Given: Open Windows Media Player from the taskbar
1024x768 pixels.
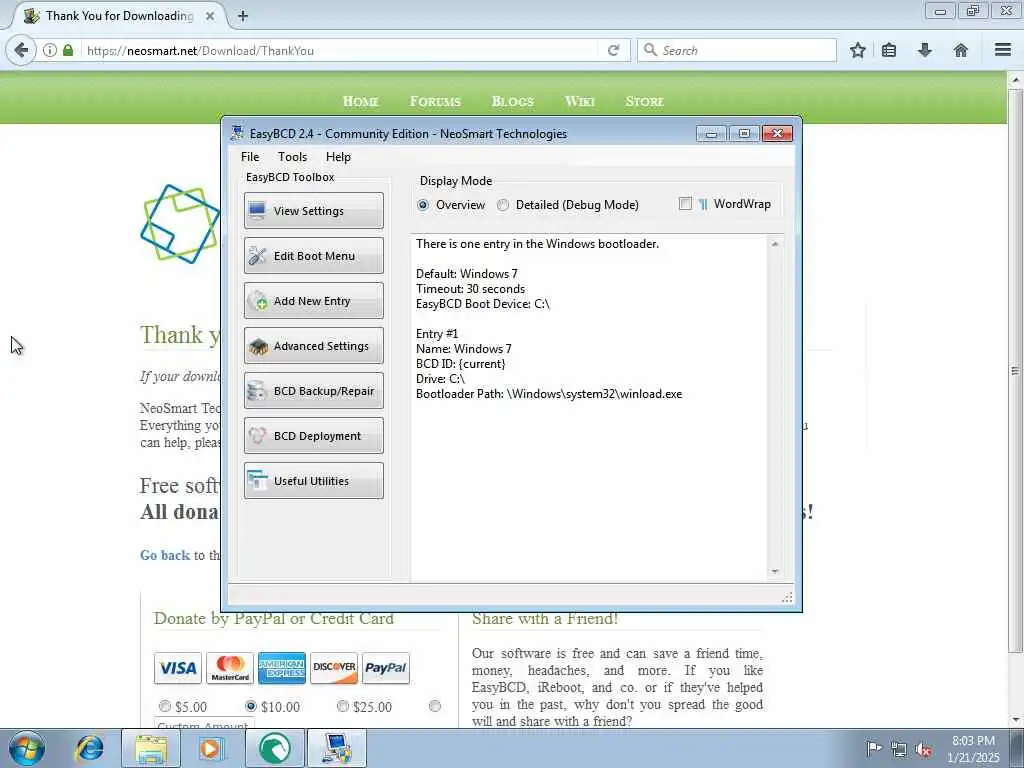Looking at the screenshot, I should [212, 748].
